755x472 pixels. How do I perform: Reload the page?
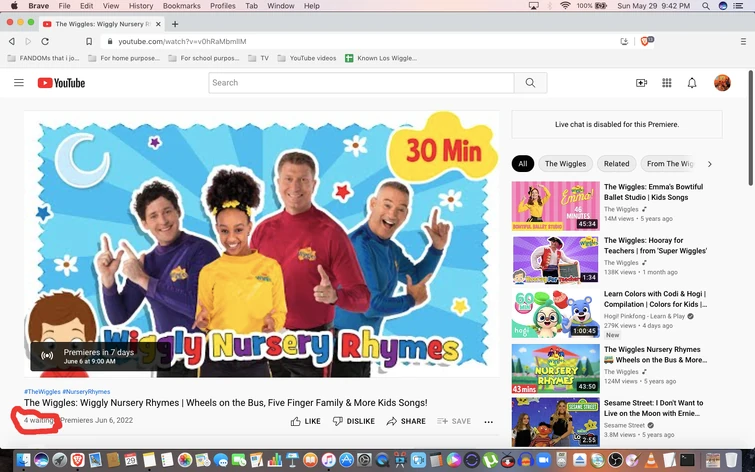pos(45,41)
